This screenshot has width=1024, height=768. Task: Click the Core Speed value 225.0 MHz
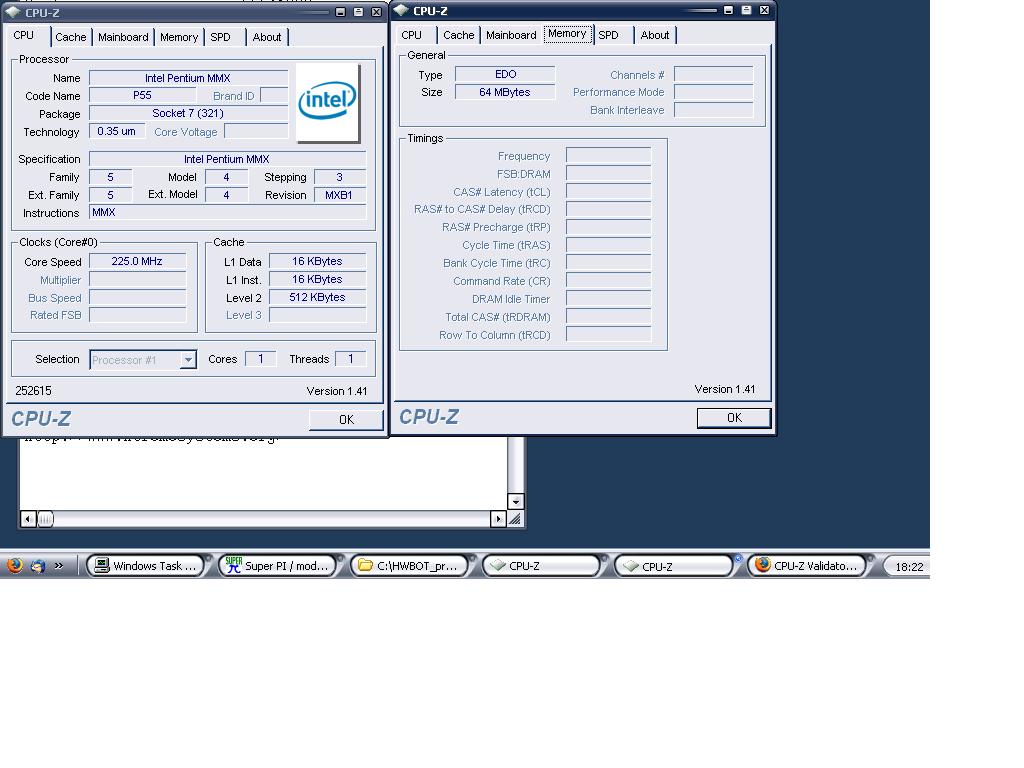pos(137,261)
